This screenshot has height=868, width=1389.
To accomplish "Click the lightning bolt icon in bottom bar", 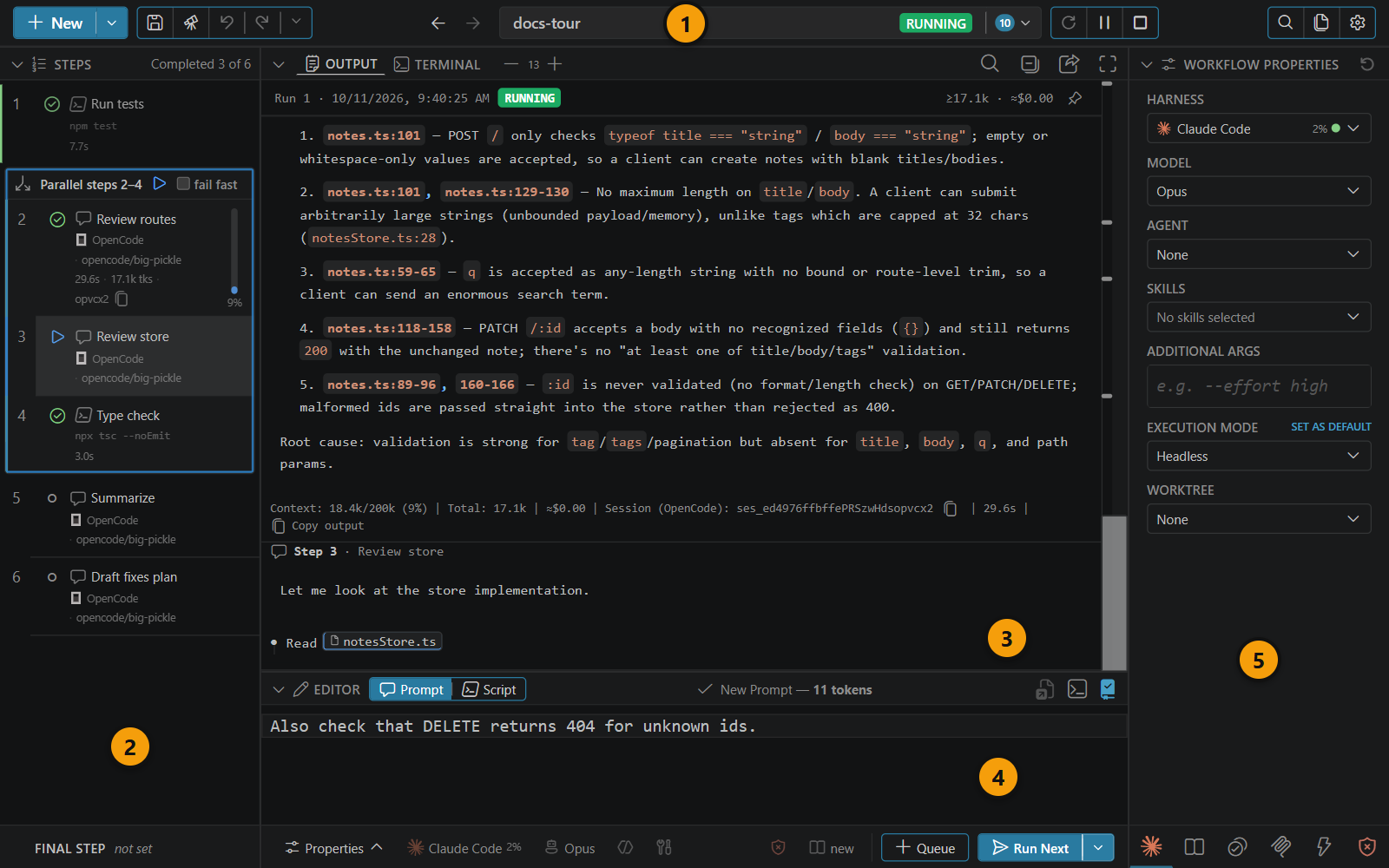I will (x=1324, y=846).
